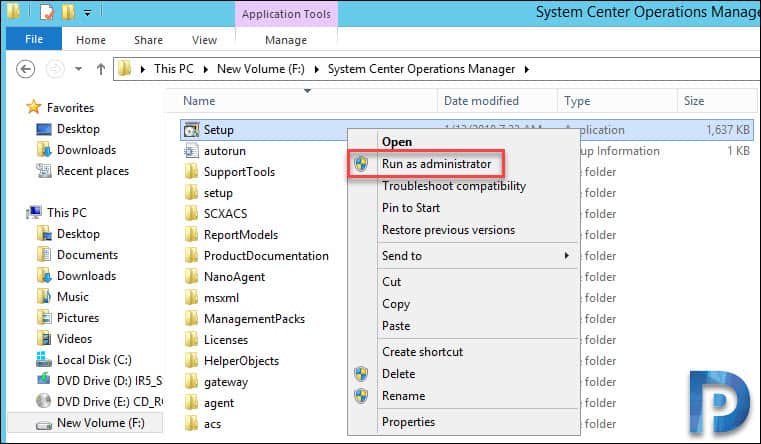Select the Setup application icon

point(192,130)
